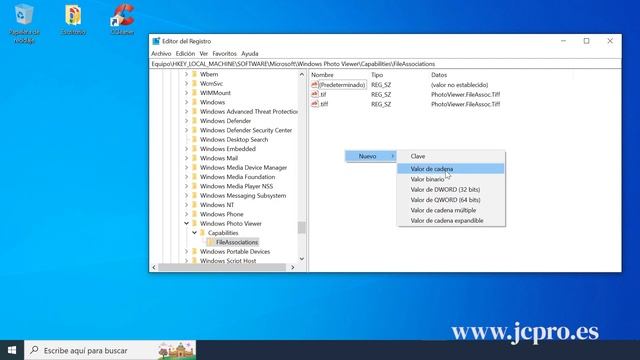Choose Valor de cadena from submenu
Viewport: 640px width, 360px height.
[x=451, y=169]
